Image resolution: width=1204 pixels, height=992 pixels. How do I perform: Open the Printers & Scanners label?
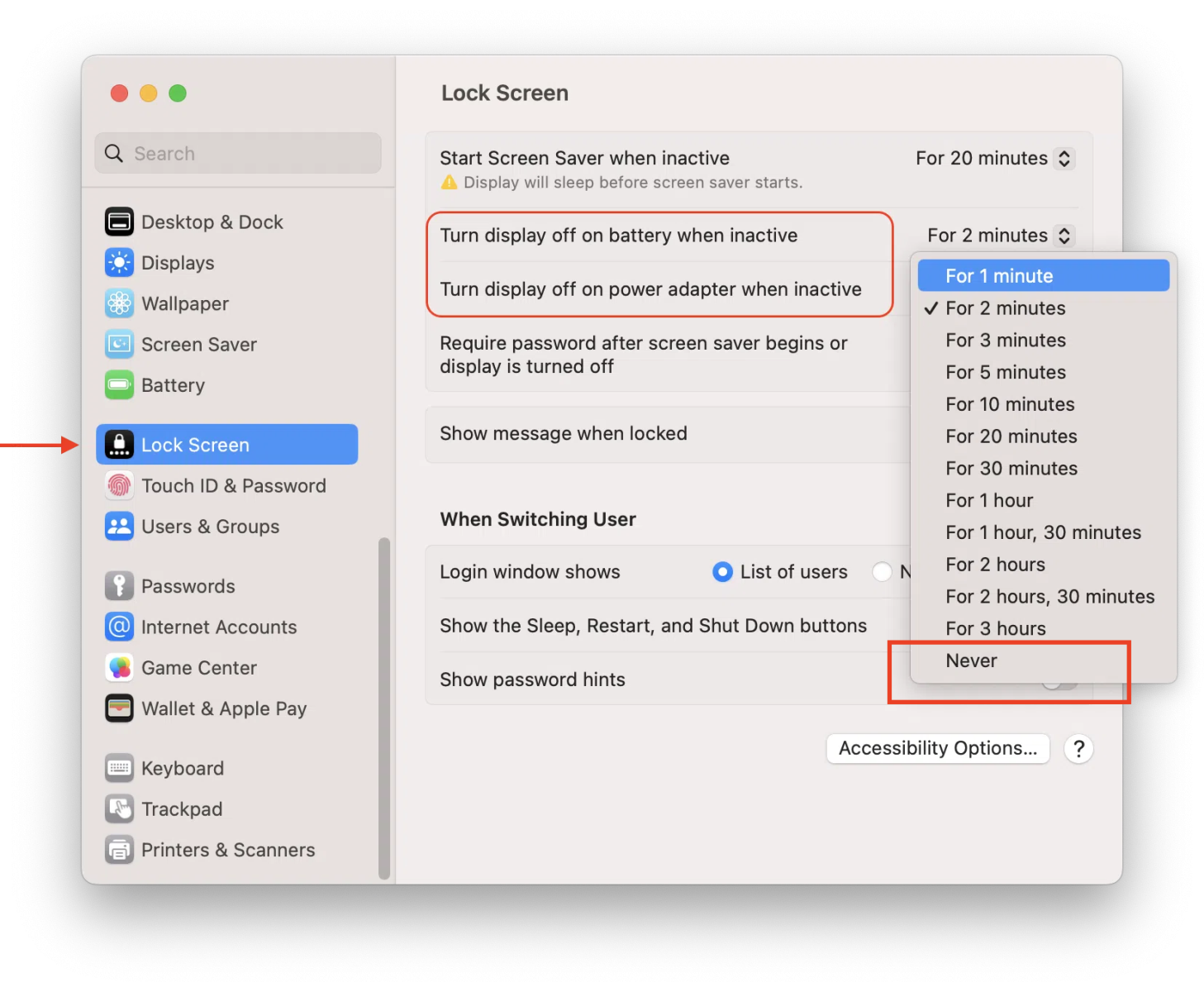[x=228, y=849]
